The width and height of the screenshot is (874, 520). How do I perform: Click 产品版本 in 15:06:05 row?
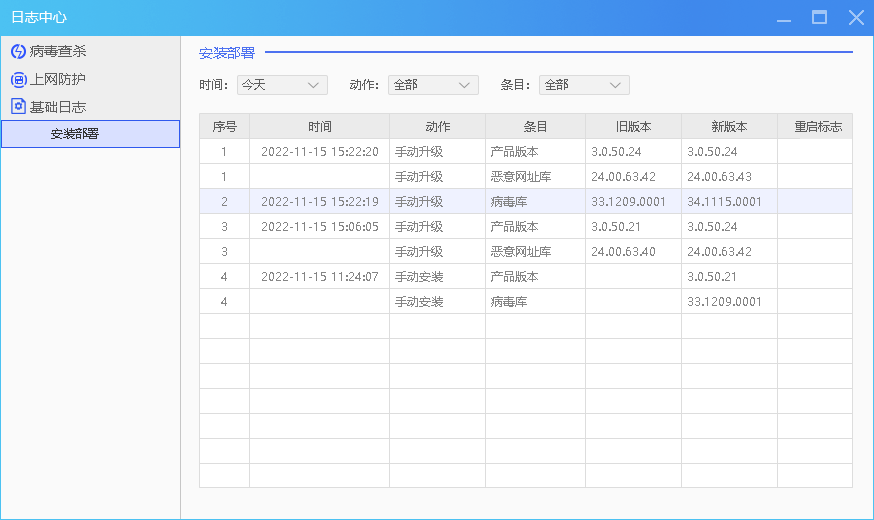[x=514, y=227]
